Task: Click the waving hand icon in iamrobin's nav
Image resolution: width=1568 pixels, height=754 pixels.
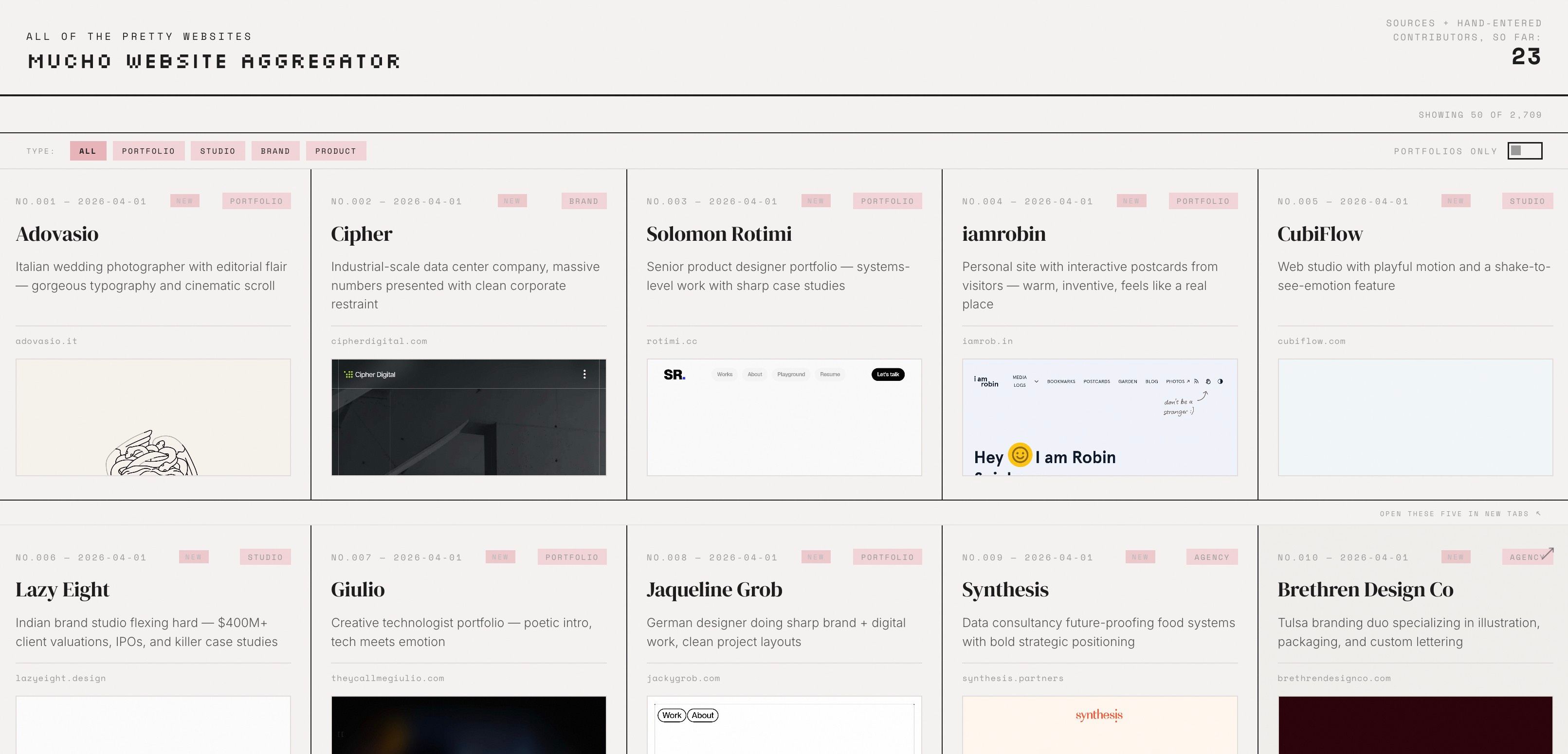Action: click(x=1208, y=381)
